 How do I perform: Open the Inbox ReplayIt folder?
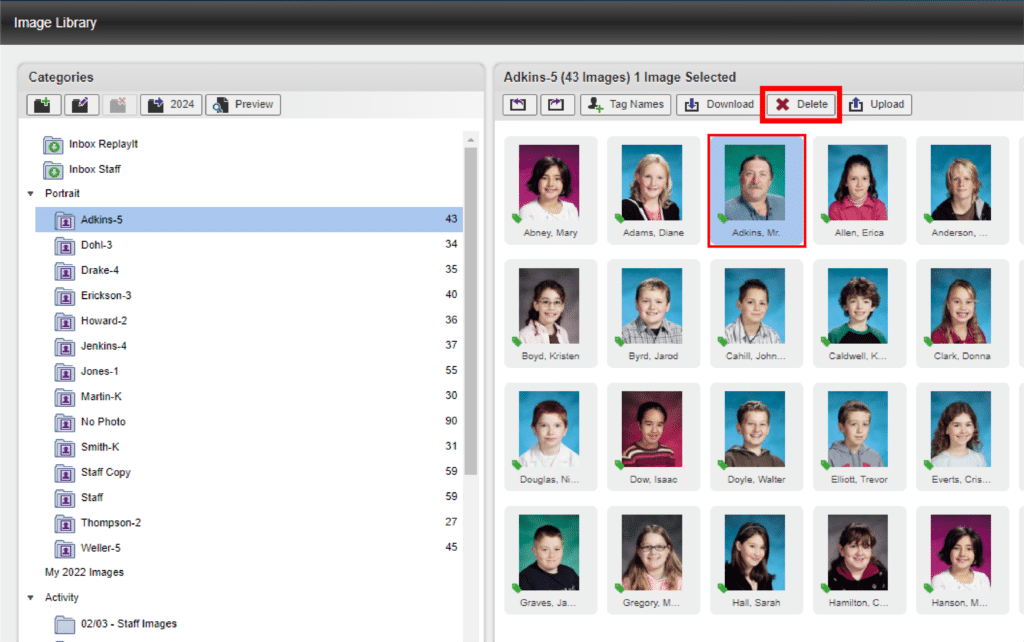[91, 144]
